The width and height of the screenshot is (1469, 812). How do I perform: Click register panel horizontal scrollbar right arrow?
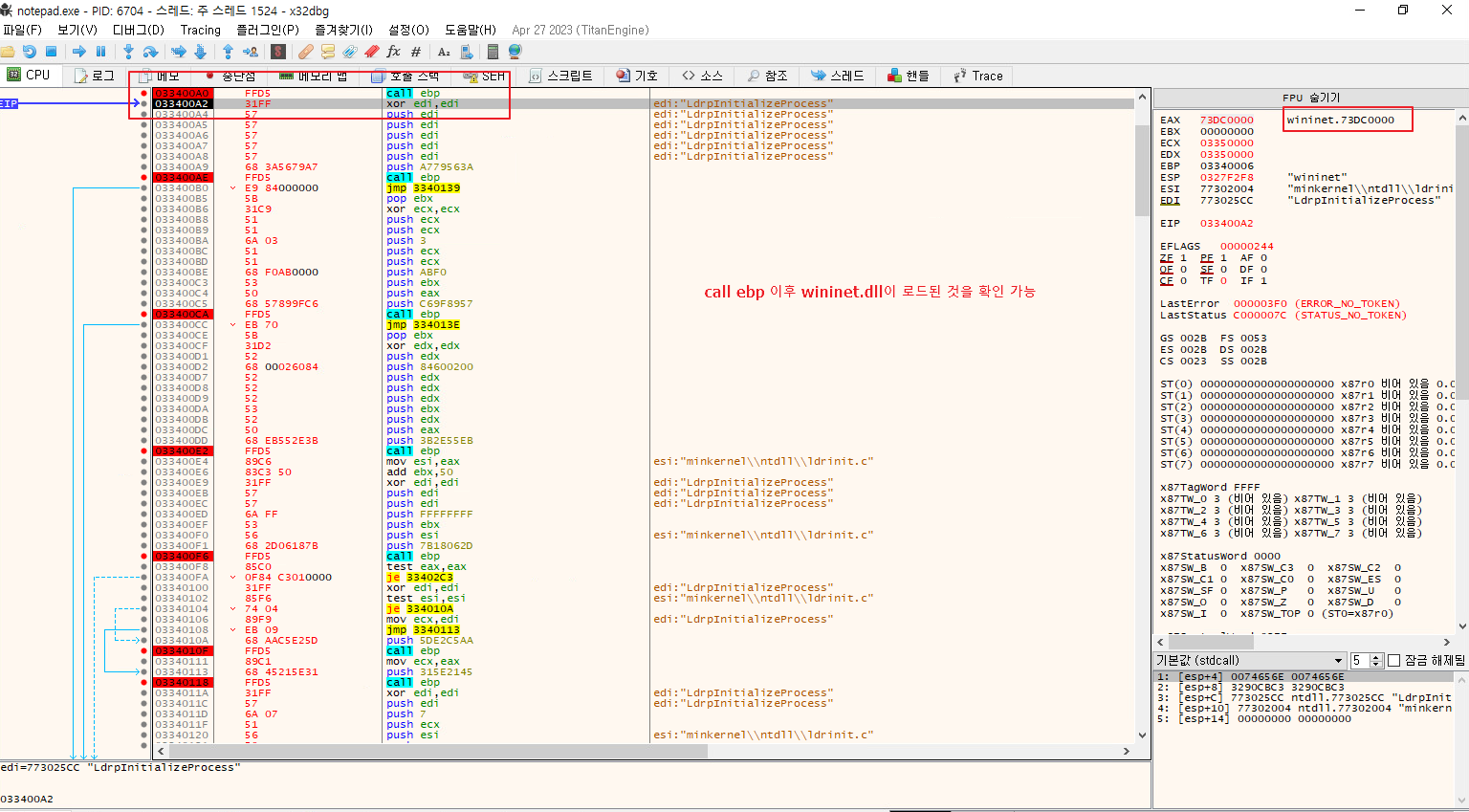coord(1447,642)
